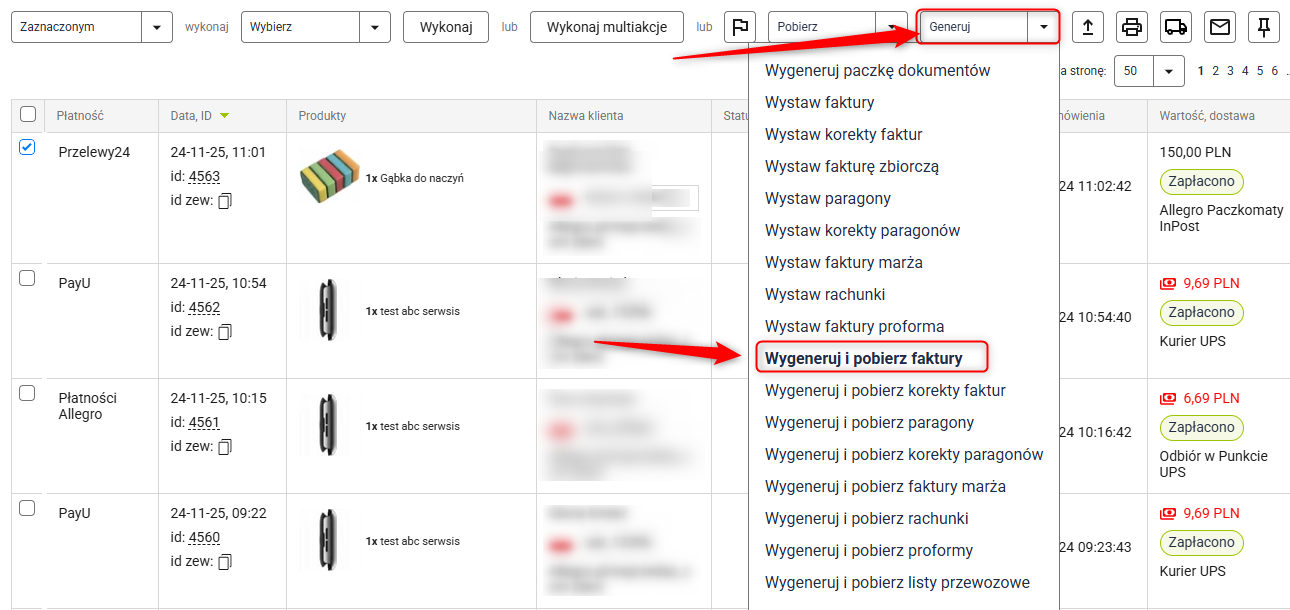
Task: Click the delivery truck icon
Action: point(1176,27)
